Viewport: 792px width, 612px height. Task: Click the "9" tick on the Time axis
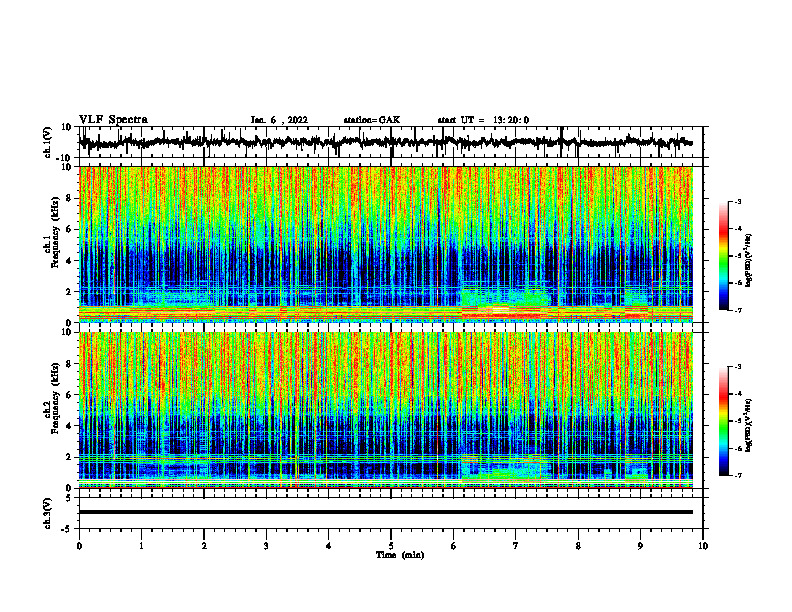640,546
